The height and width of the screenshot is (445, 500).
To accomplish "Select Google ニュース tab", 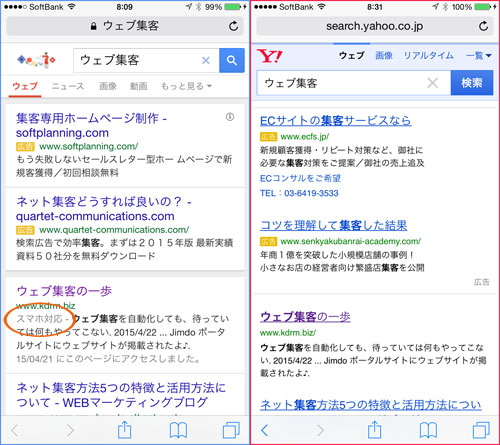I will [x=68, y=86].
